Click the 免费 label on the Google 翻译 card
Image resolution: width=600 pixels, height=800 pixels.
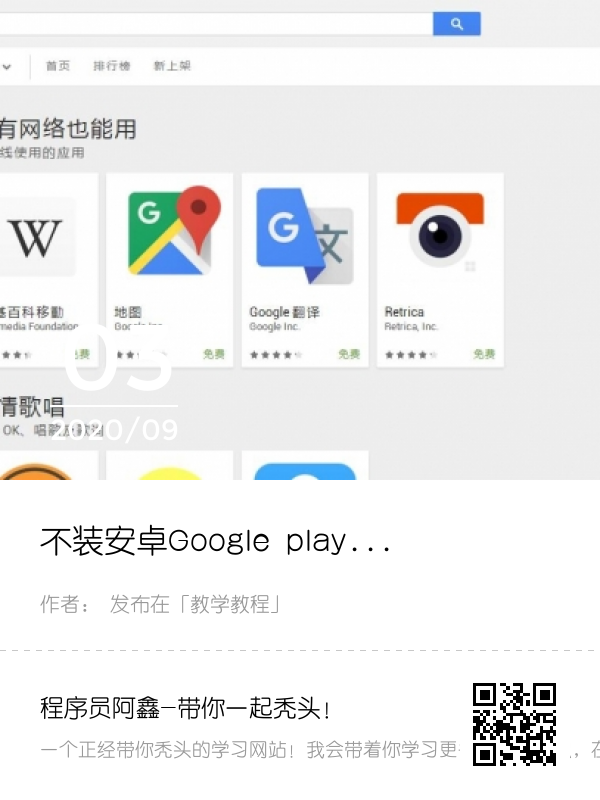point(349,354)
